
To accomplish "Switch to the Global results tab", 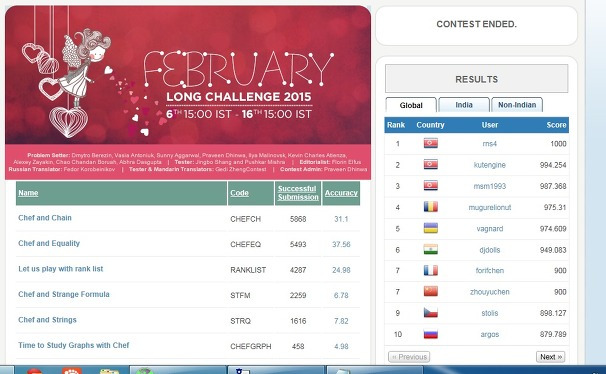I will click(x=411, y=105).
